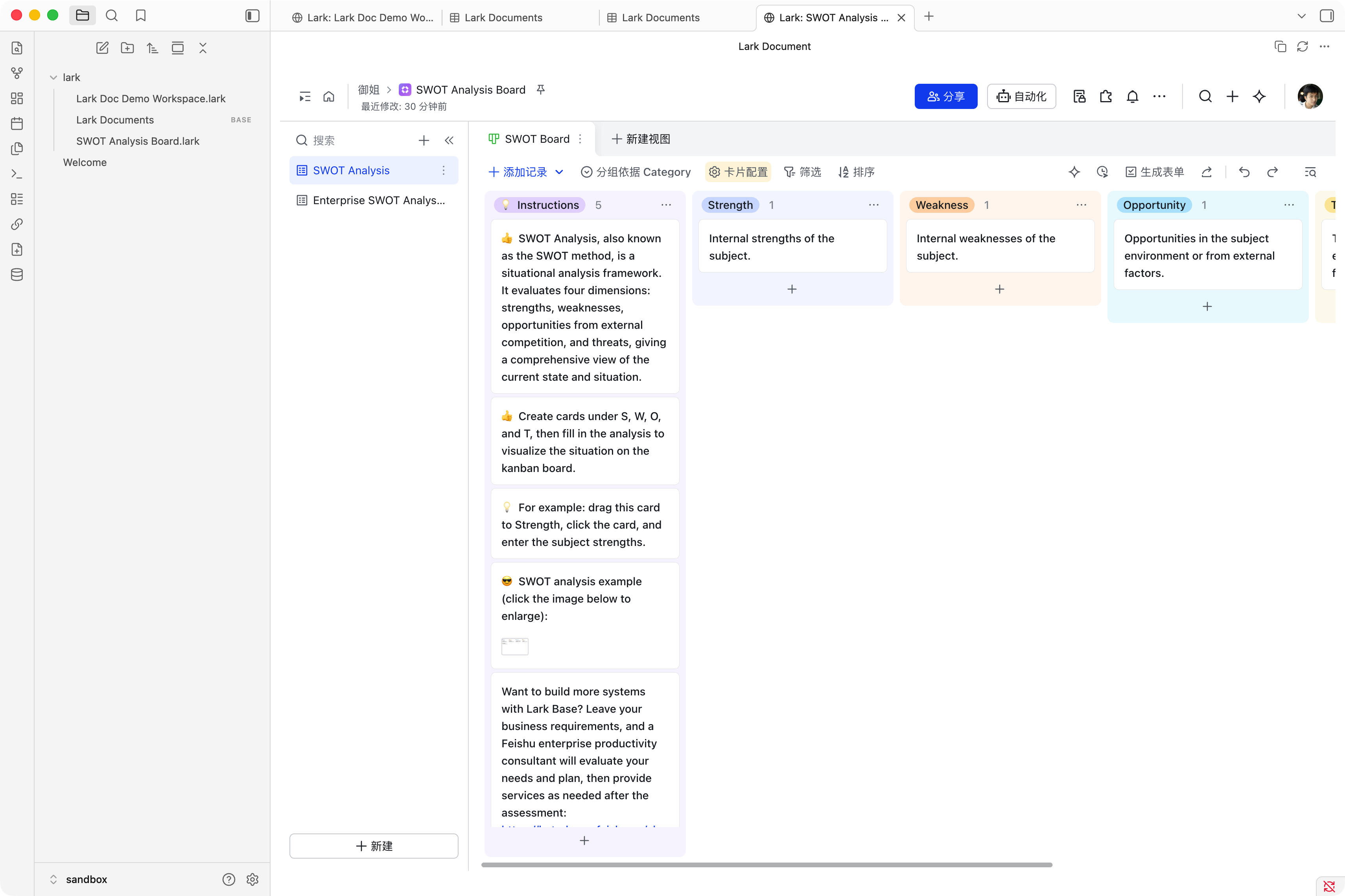
Task: Click the kanban horizontal scrollbar
Action: point(766,865)
